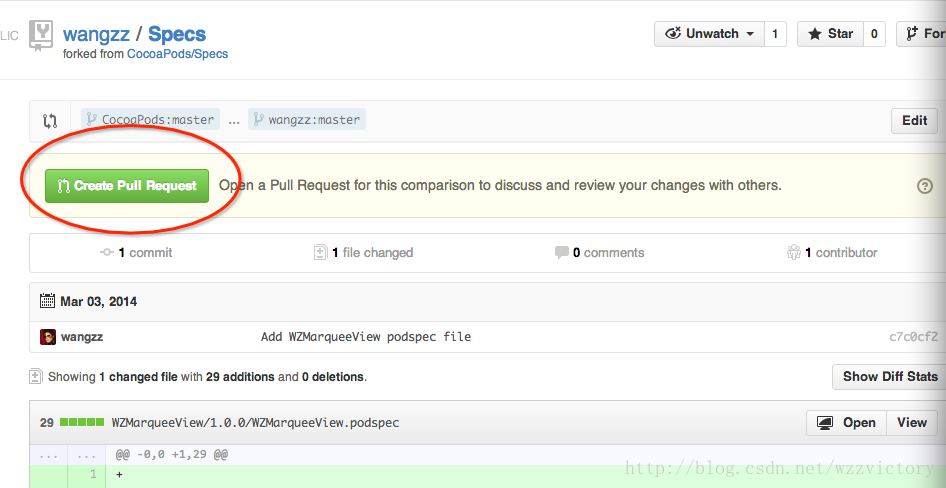Star the repository

831,34
